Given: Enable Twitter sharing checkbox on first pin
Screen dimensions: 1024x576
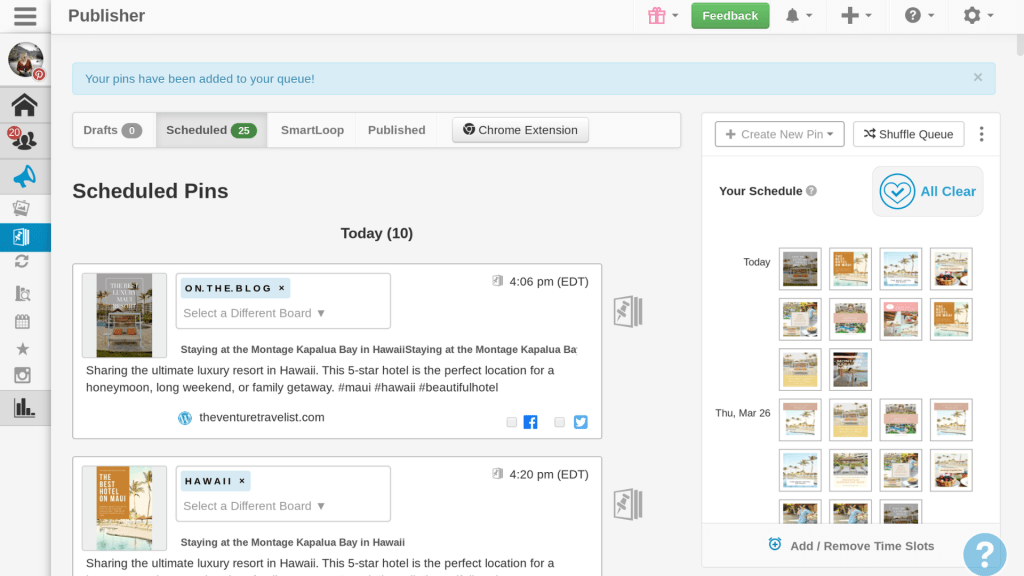Looking at the screenshot, I should point(560,423).
